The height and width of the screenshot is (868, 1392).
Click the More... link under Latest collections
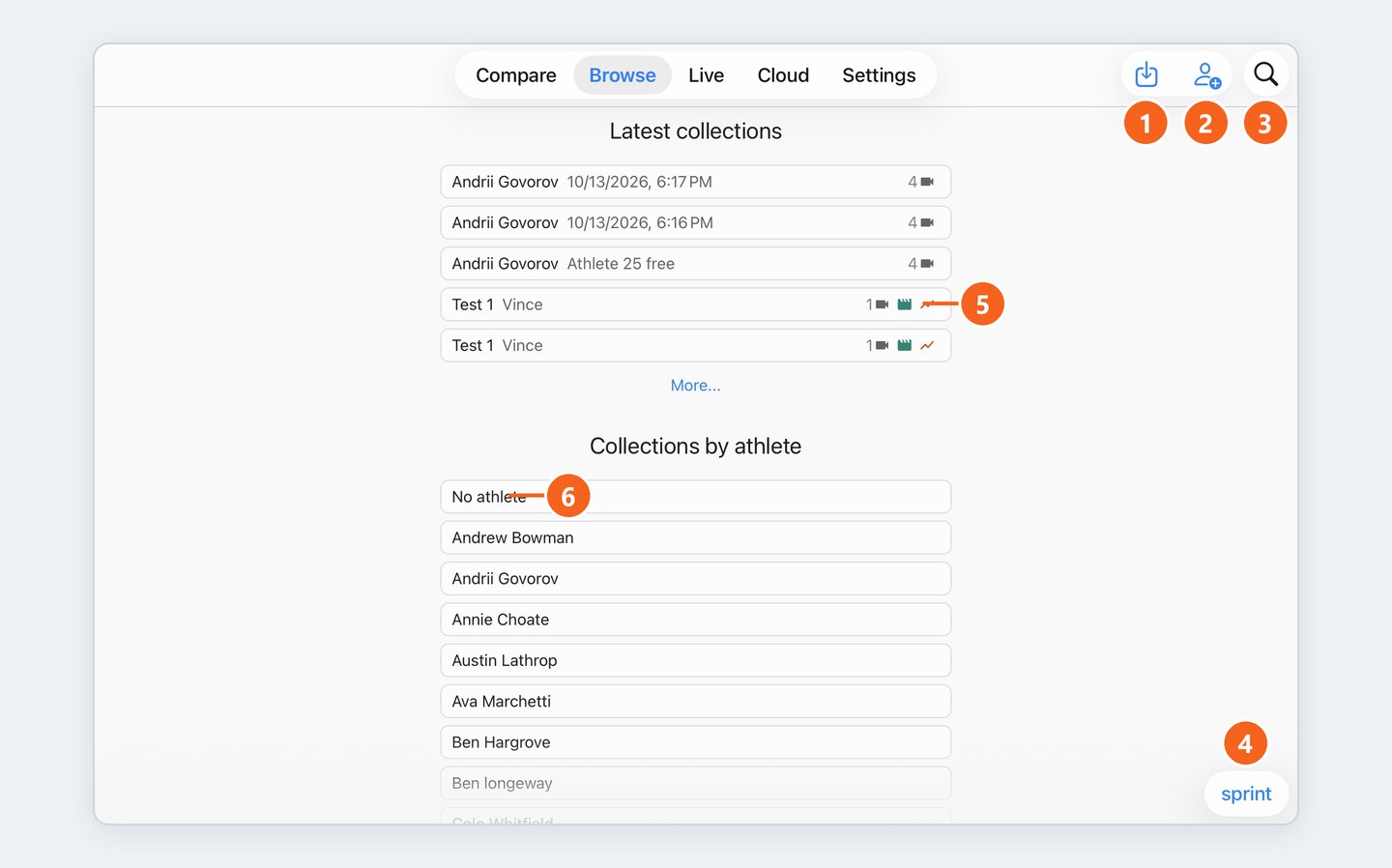click(696, 386)
